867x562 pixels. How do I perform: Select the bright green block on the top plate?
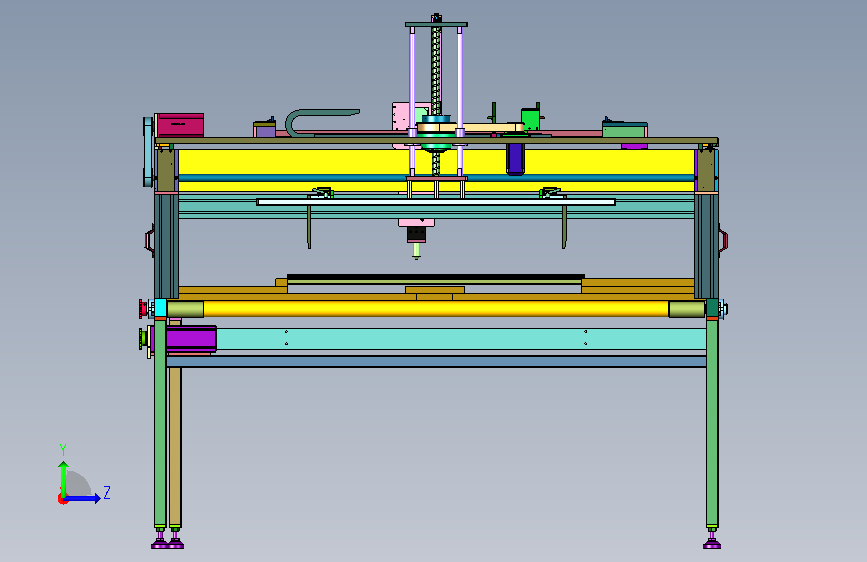pyautogui.click(x=530, y=119)
